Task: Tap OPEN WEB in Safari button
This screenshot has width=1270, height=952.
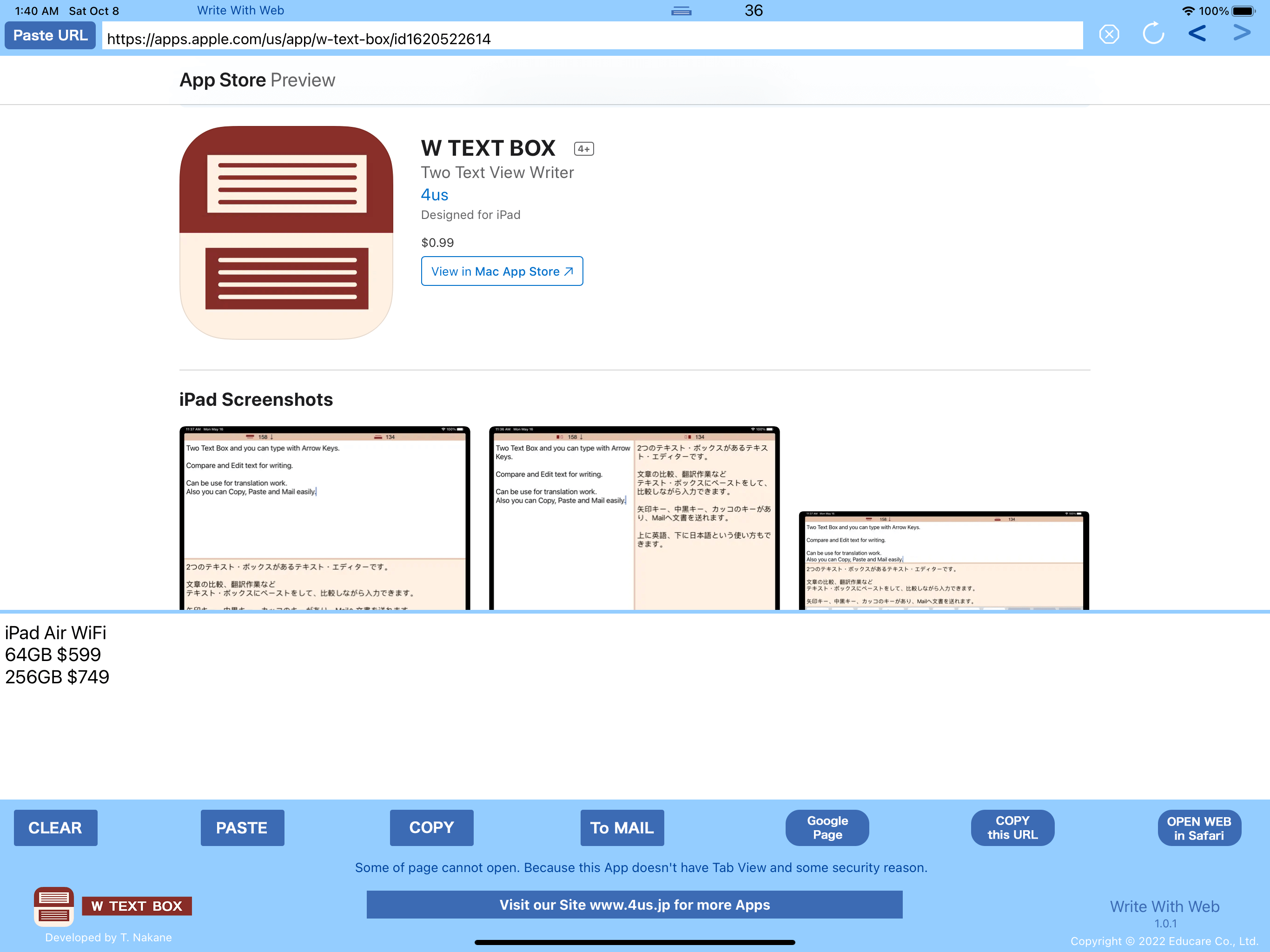Action: pos(1199,827)
